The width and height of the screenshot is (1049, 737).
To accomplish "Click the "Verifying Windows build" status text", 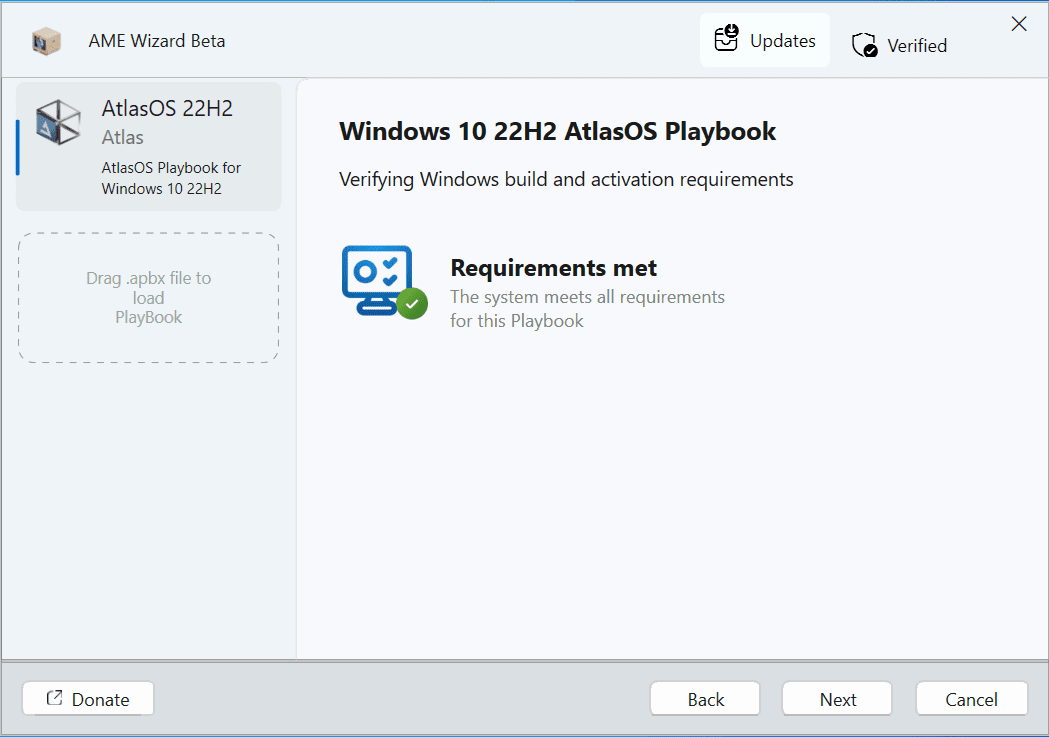I will pos(566,180).
